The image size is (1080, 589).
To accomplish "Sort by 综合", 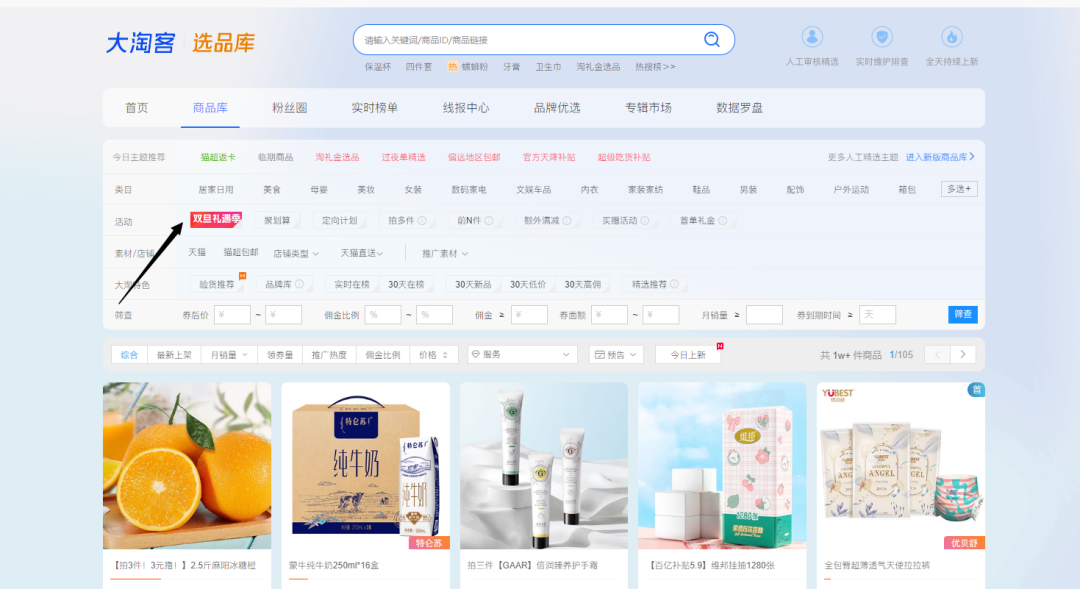I will (129, 355).
